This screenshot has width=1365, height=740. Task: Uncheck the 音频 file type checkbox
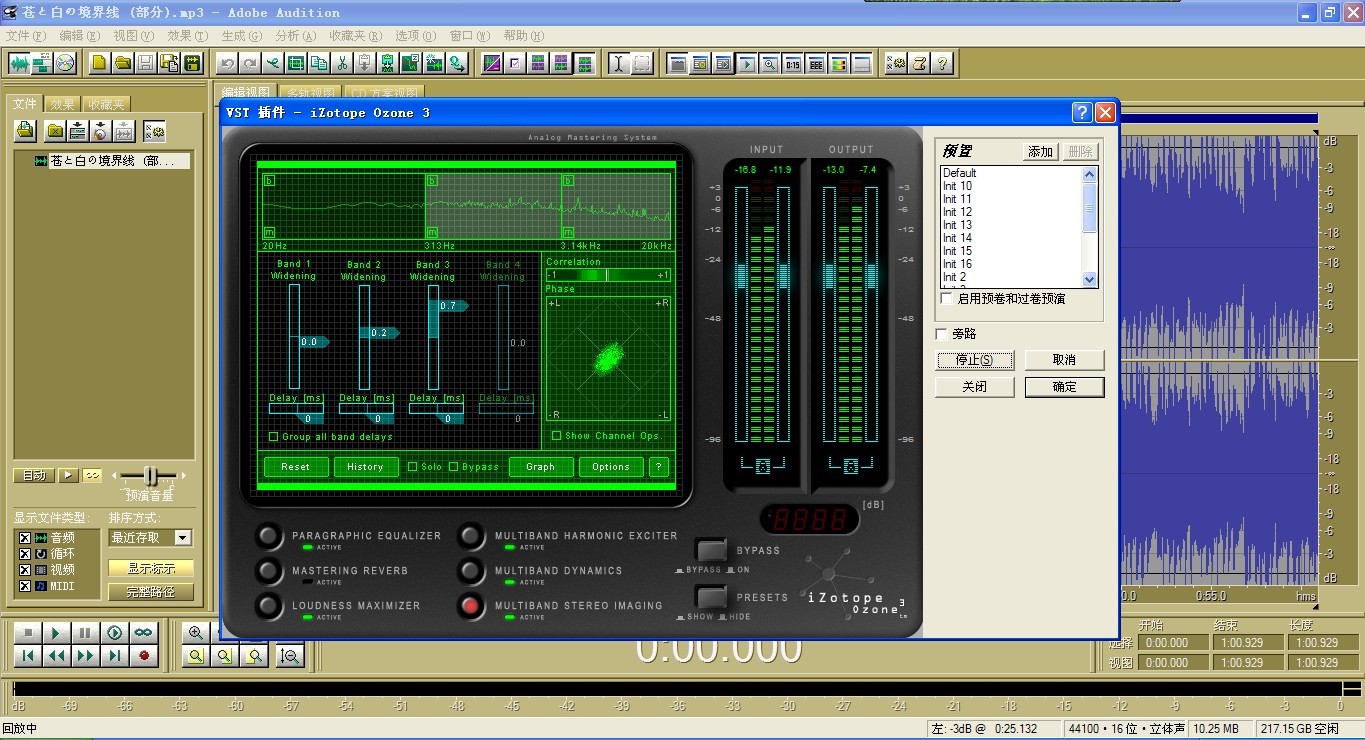click(x=25, y=538)
